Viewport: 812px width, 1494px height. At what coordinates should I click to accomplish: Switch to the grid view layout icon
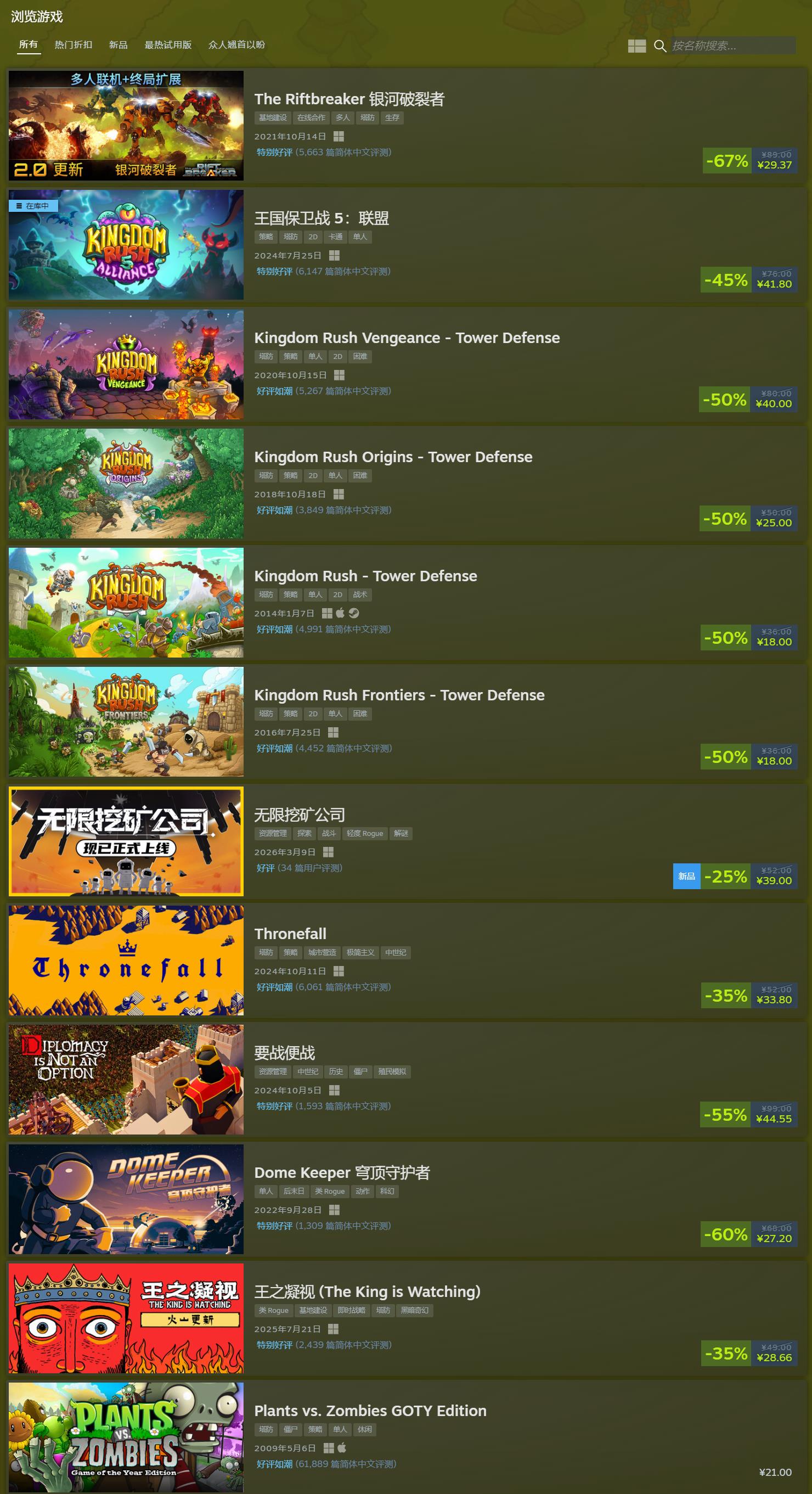(x=636, y=46)
